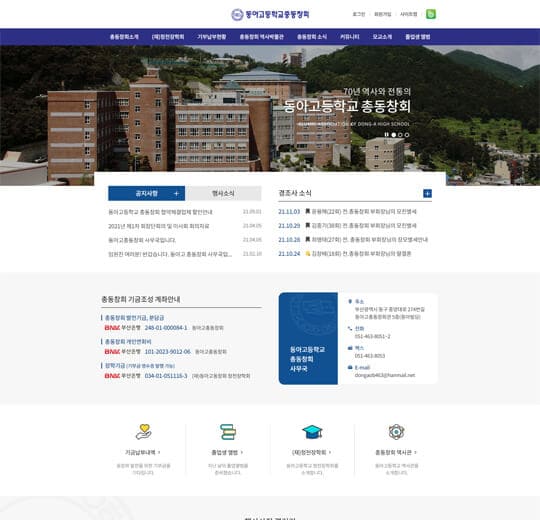Image resolution: width=540 pixels, height=520 pixels.
Task: Click the heart-in-hand donation icon
Action: tap(143, 431)
